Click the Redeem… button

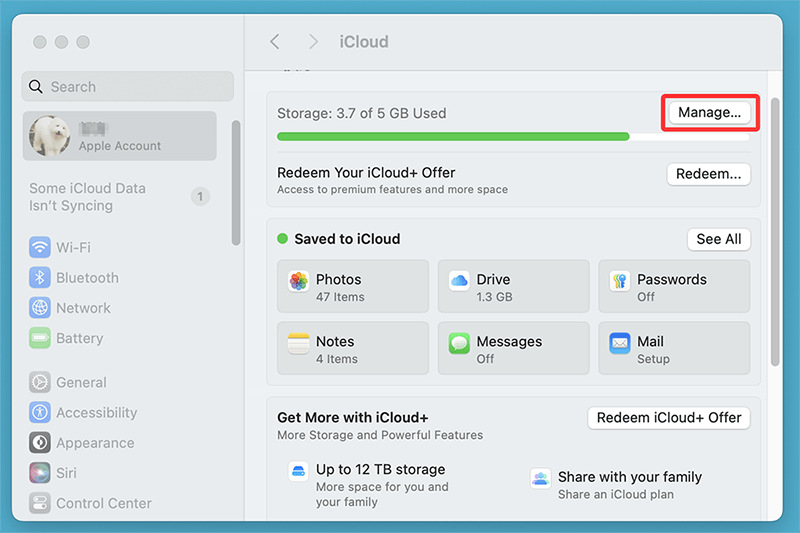tap(708, 174)
